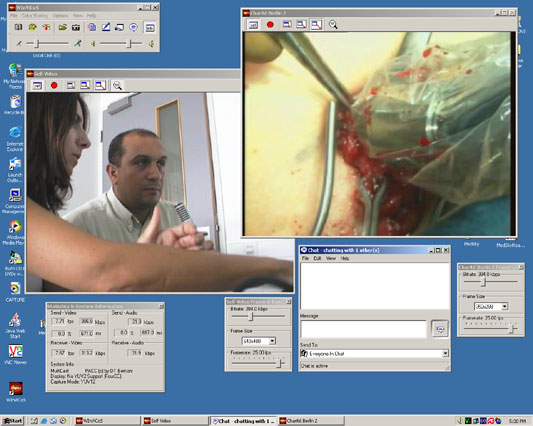Click the camera snapshot icon in WinVicos toolbar
Viewport: 533px width, 426px height.
pyautogui.click(x=76, y=27)
